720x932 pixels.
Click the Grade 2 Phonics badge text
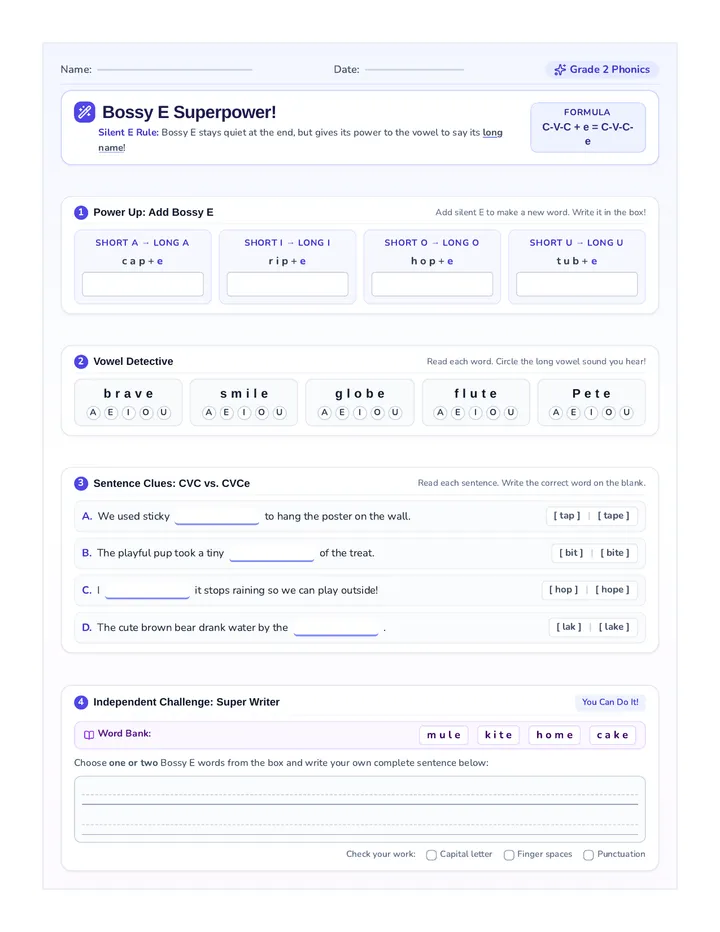pos(609,70)
